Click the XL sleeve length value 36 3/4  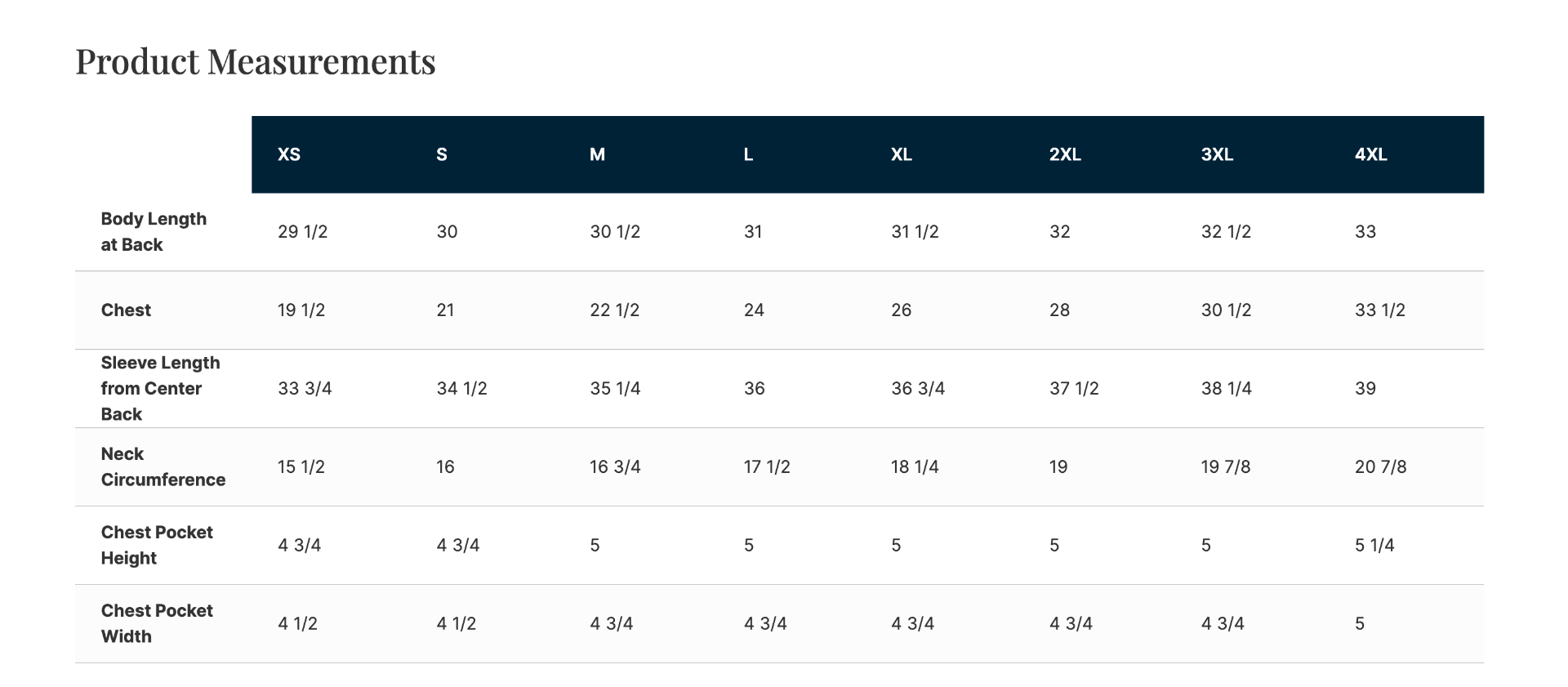pos(917,389)
